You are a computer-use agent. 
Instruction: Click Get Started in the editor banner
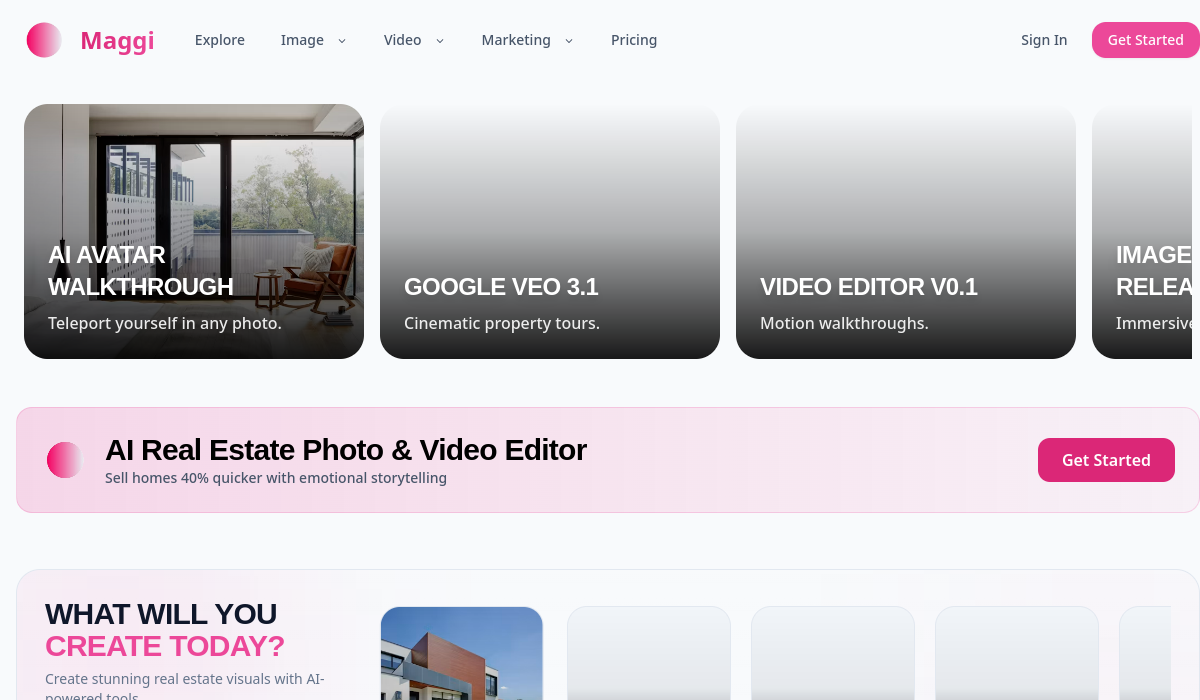click(1106, 460)
